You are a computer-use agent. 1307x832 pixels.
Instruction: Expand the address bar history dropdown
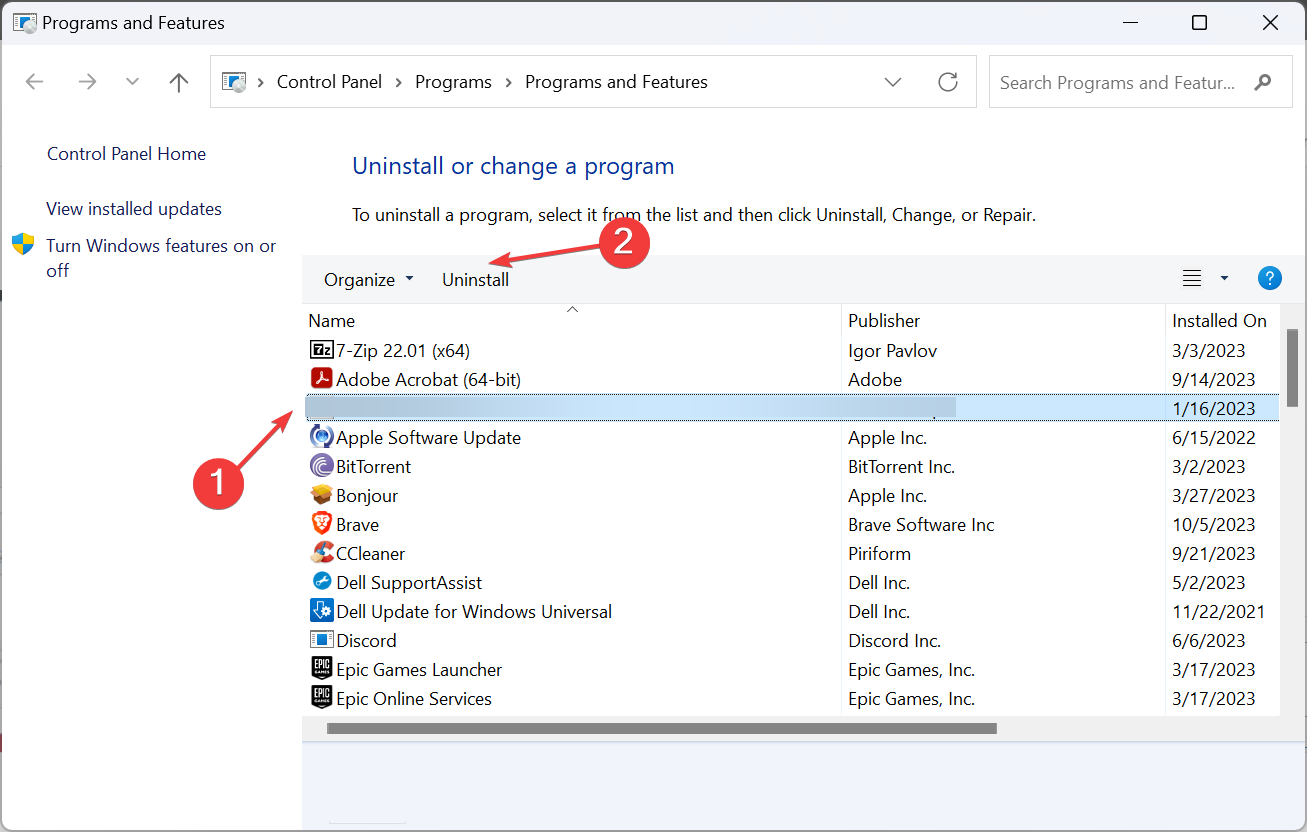click(x=894, y=82)
